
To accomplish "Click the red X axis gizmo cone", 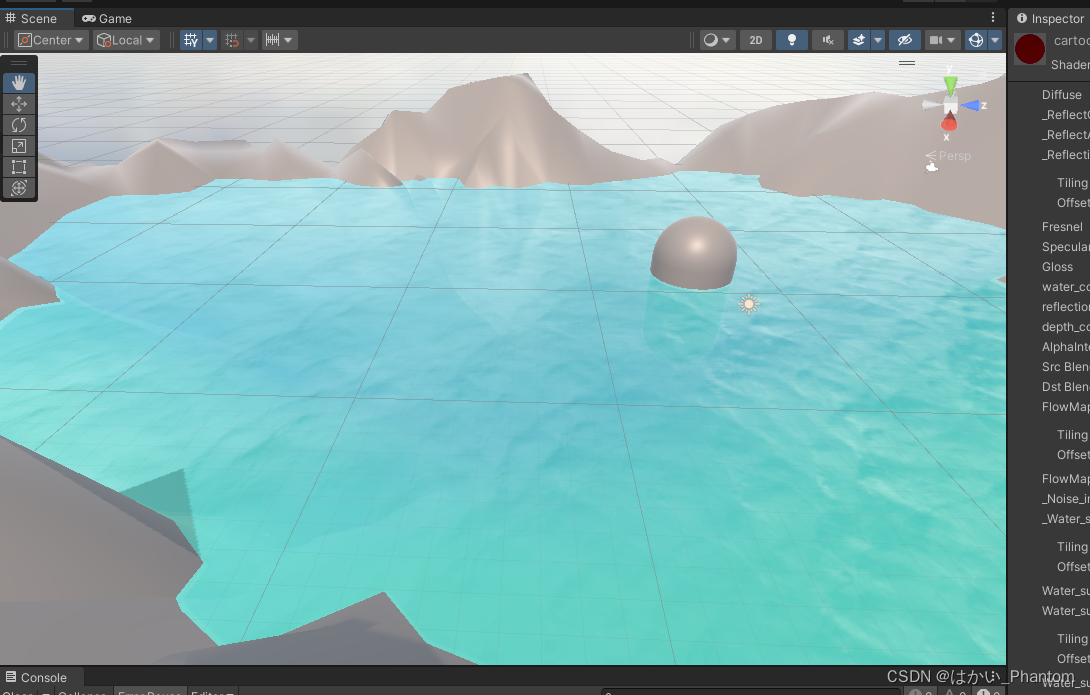I will click(x=949, y=123).
